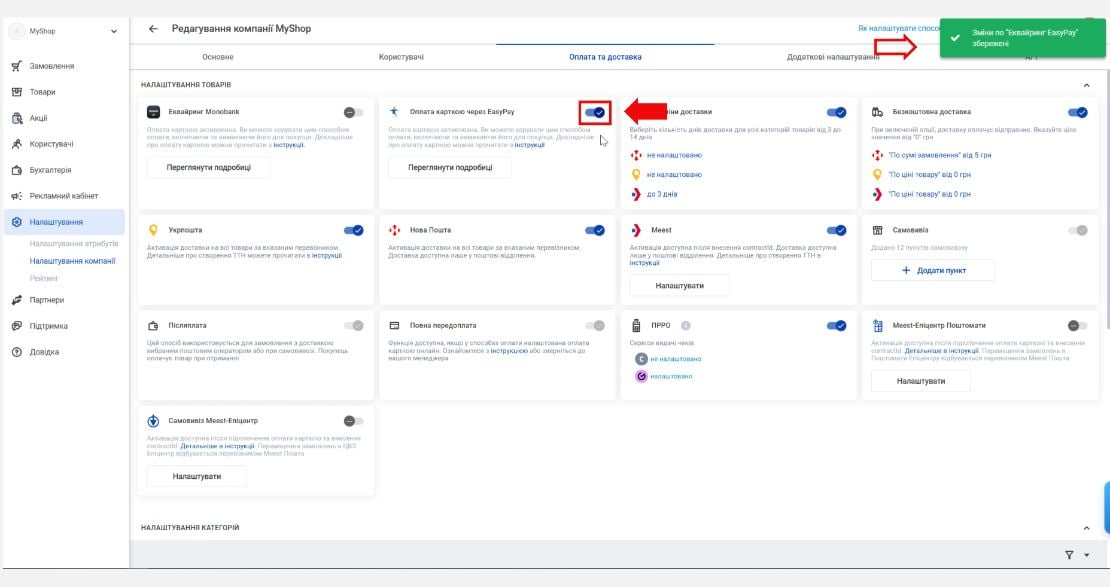Open the Як налаштувати help link
Image resolution: width=1110 pixels, height=587 pixels.
(898, 28)
